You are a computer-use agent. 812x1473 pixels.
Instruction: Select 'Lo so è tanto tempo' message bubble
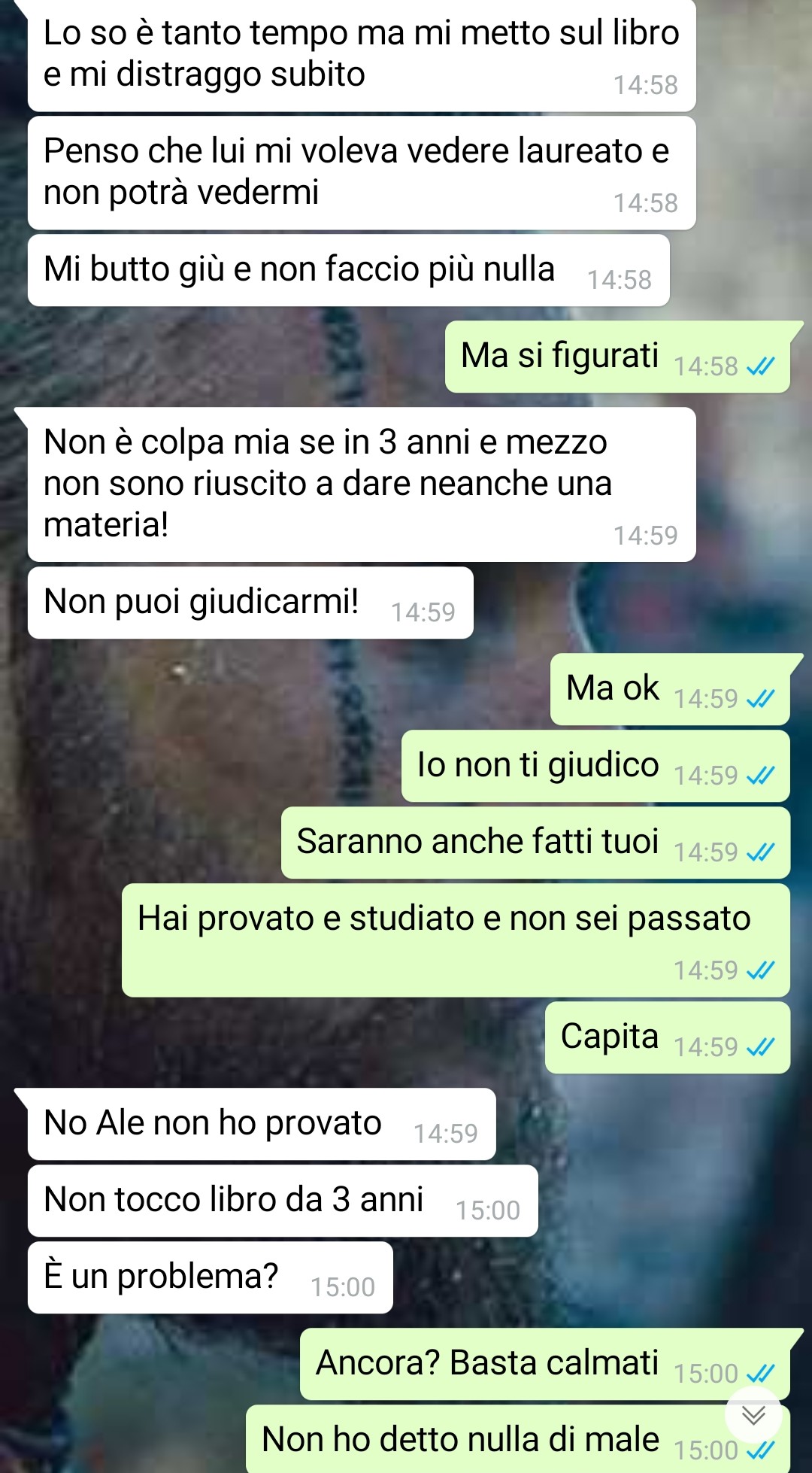click(x=362, y=56)
